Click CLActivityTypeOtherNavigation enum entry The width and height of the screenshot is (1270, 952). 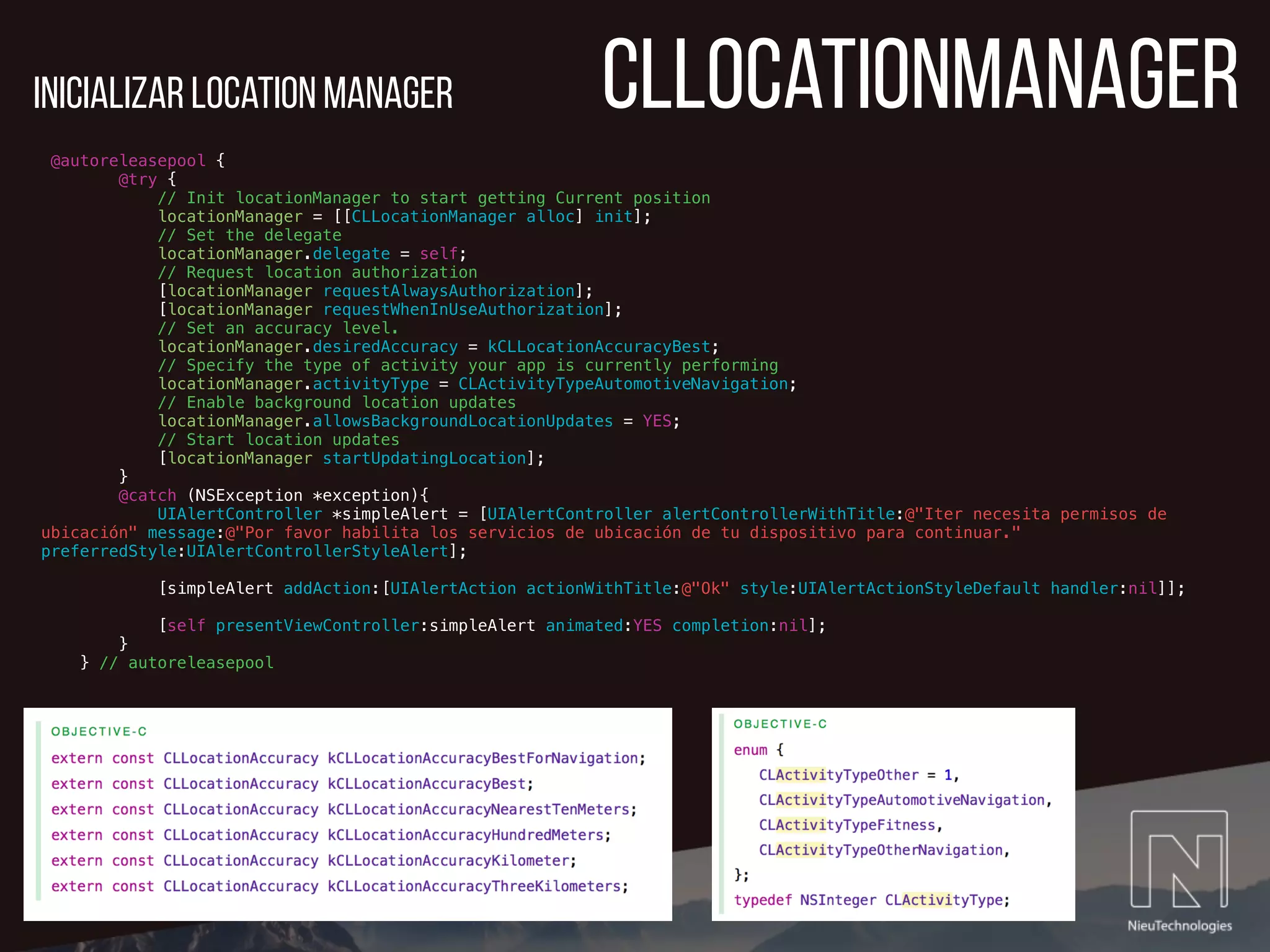(881, 850)
